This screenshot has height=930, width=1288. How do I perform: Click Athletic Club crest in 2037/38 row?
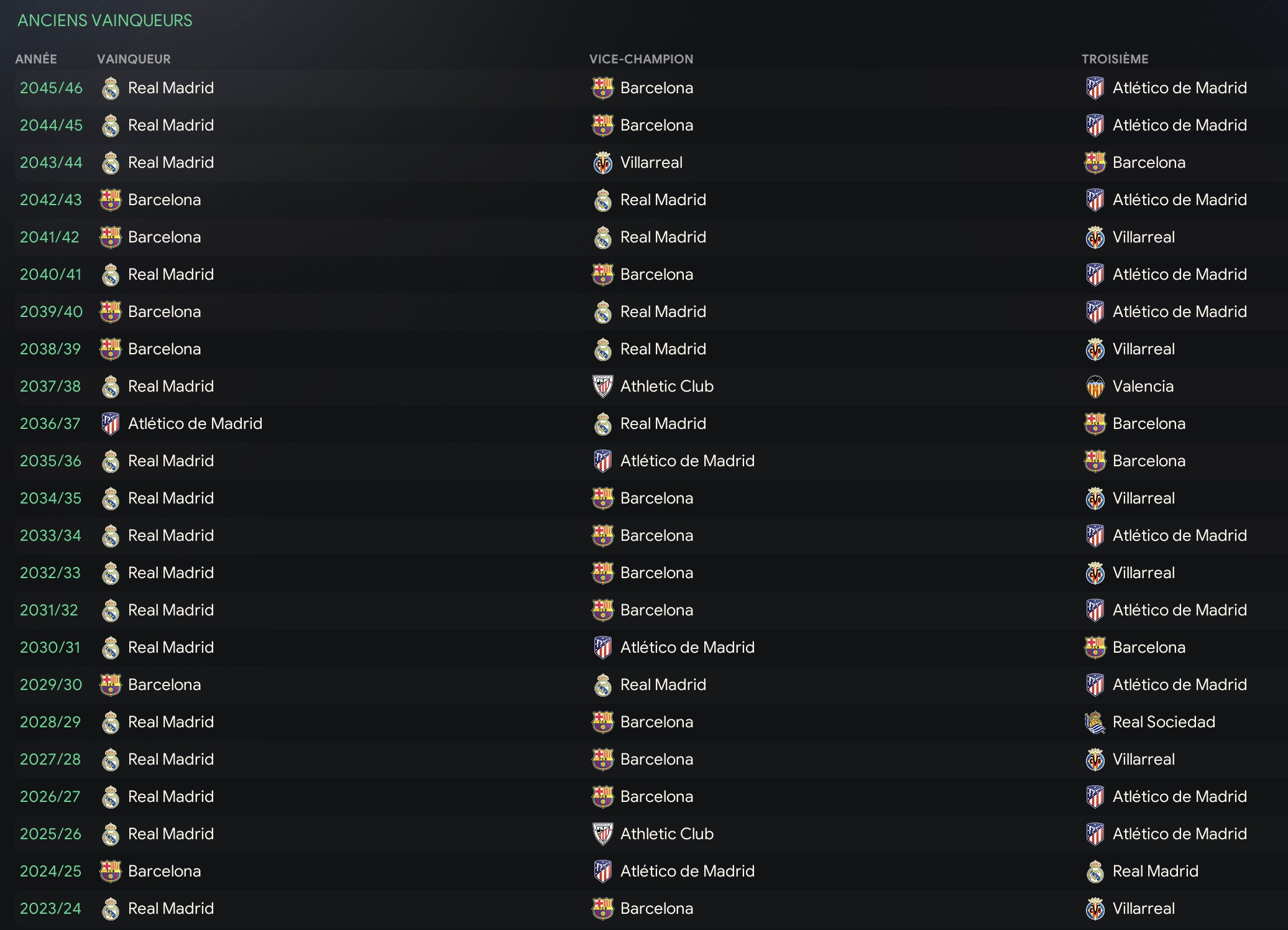pyautogui.click(x=603, y=387)
